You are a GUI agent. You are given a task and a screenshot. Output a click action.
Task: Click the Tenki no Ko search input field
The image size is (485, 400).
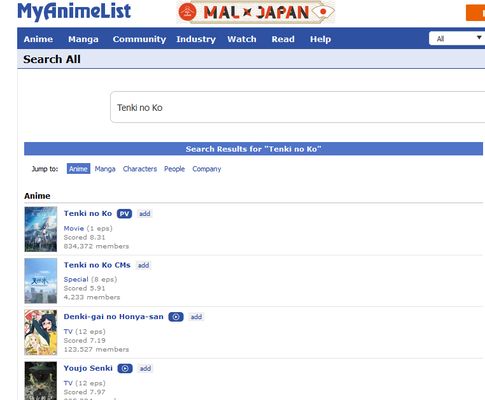click(x=297, y=107)
